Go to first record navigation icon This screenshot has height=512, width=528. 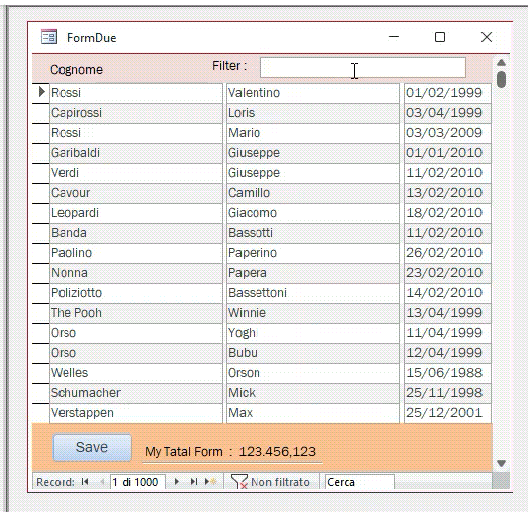(85, 482)
